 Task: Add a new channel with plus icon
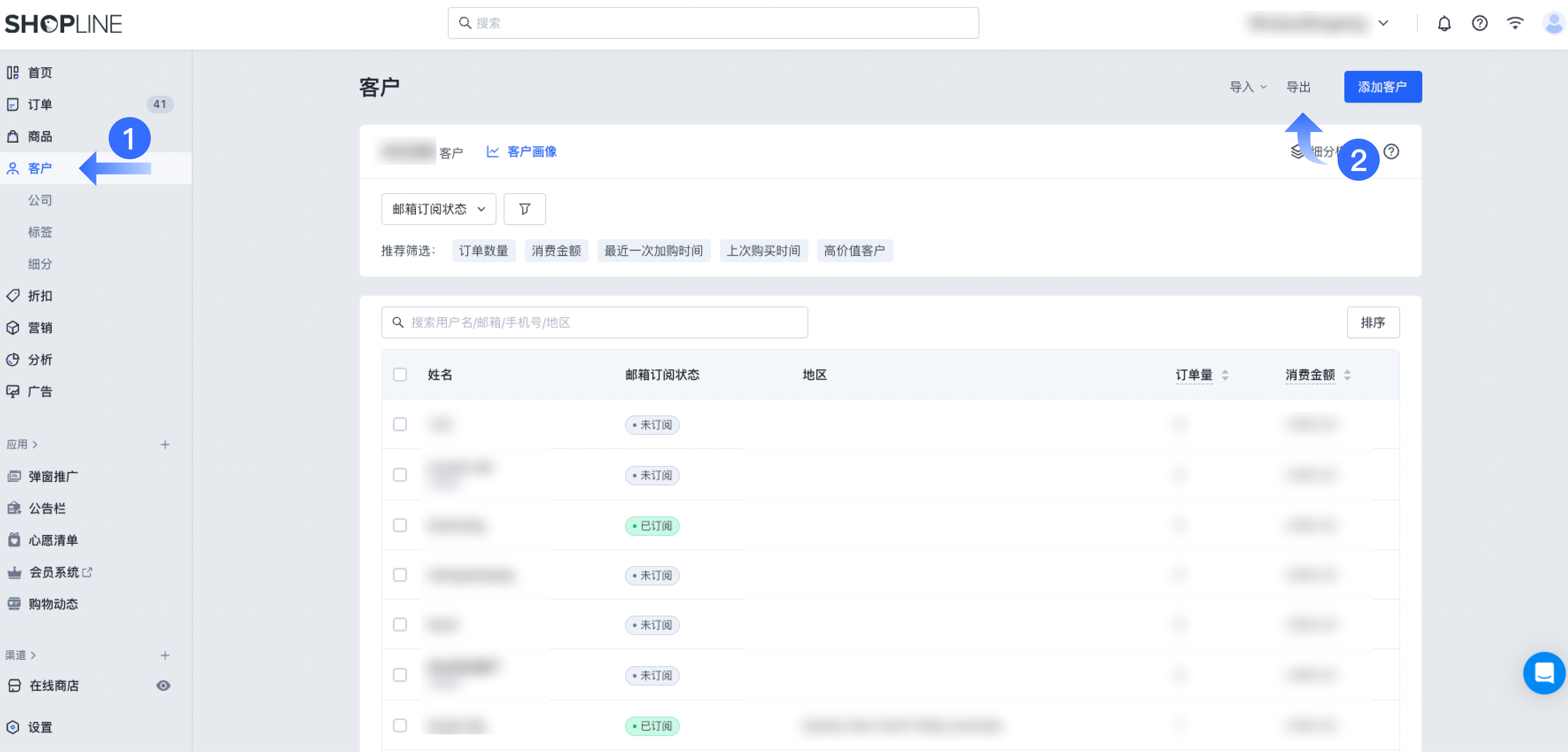coord(165,655)
